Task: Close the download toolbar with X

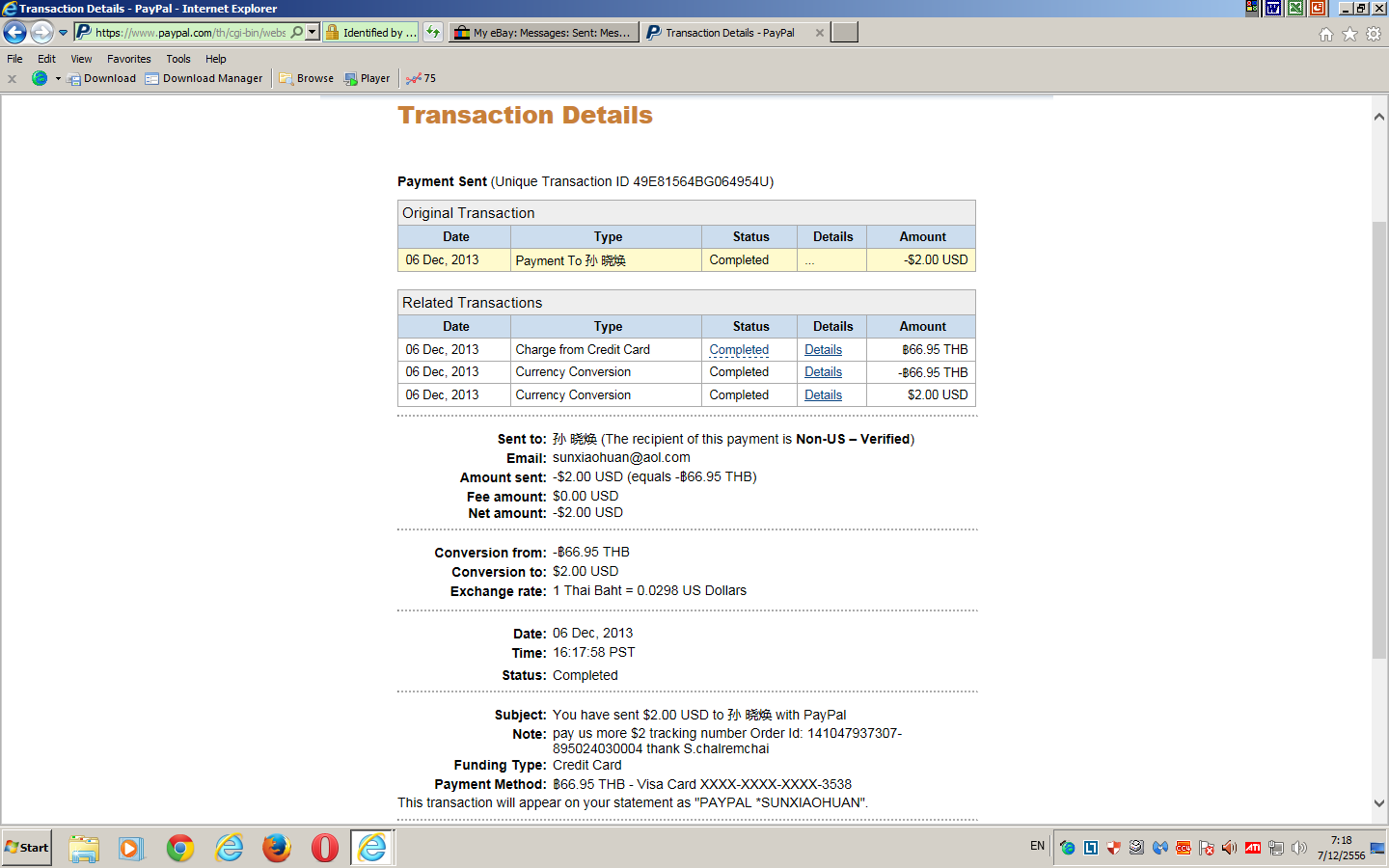Action: click(12, 79)
